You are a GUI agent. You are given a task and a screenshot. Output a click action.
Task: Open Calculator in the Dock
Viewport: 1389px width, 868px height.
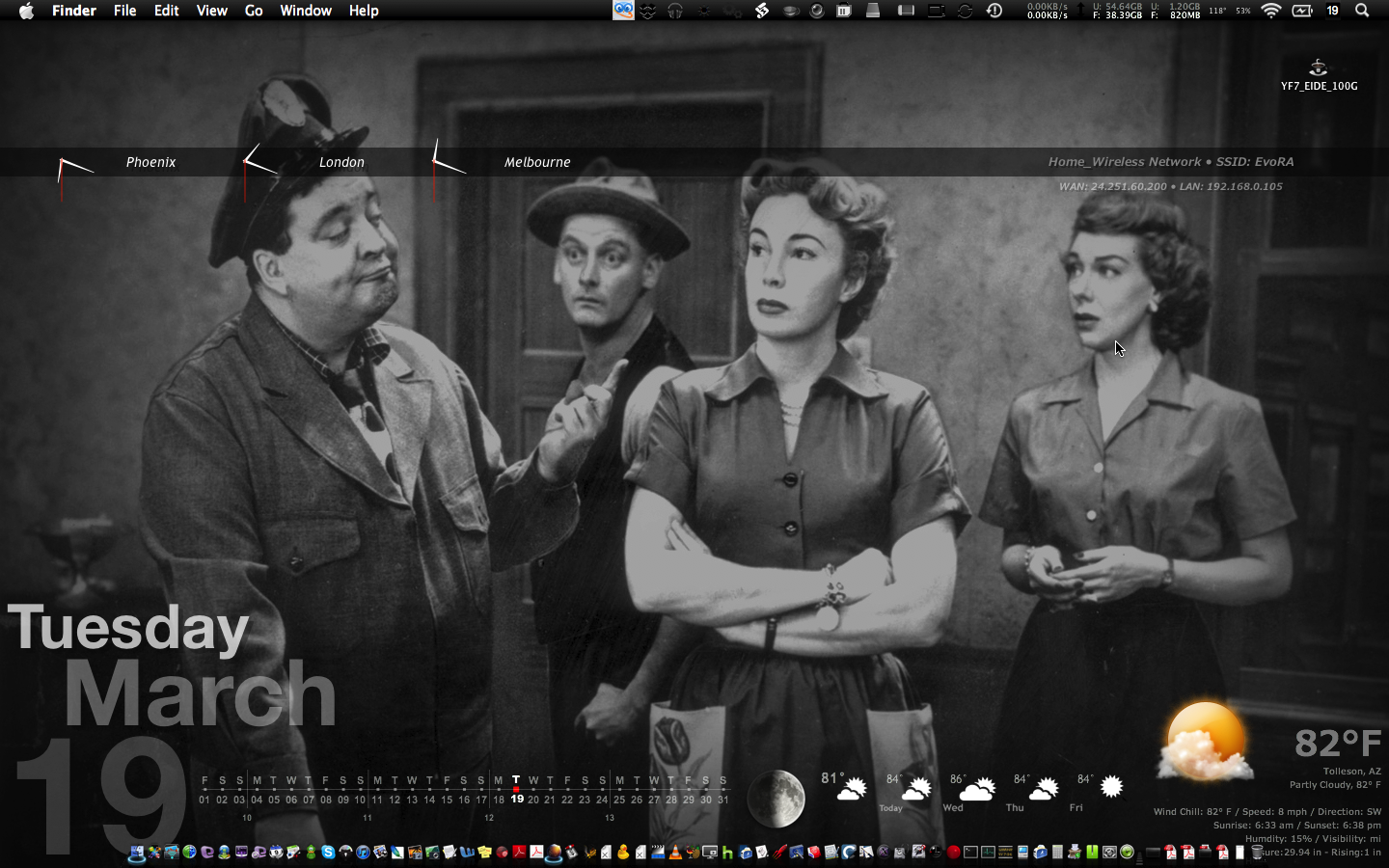(x=1057, y=853)
